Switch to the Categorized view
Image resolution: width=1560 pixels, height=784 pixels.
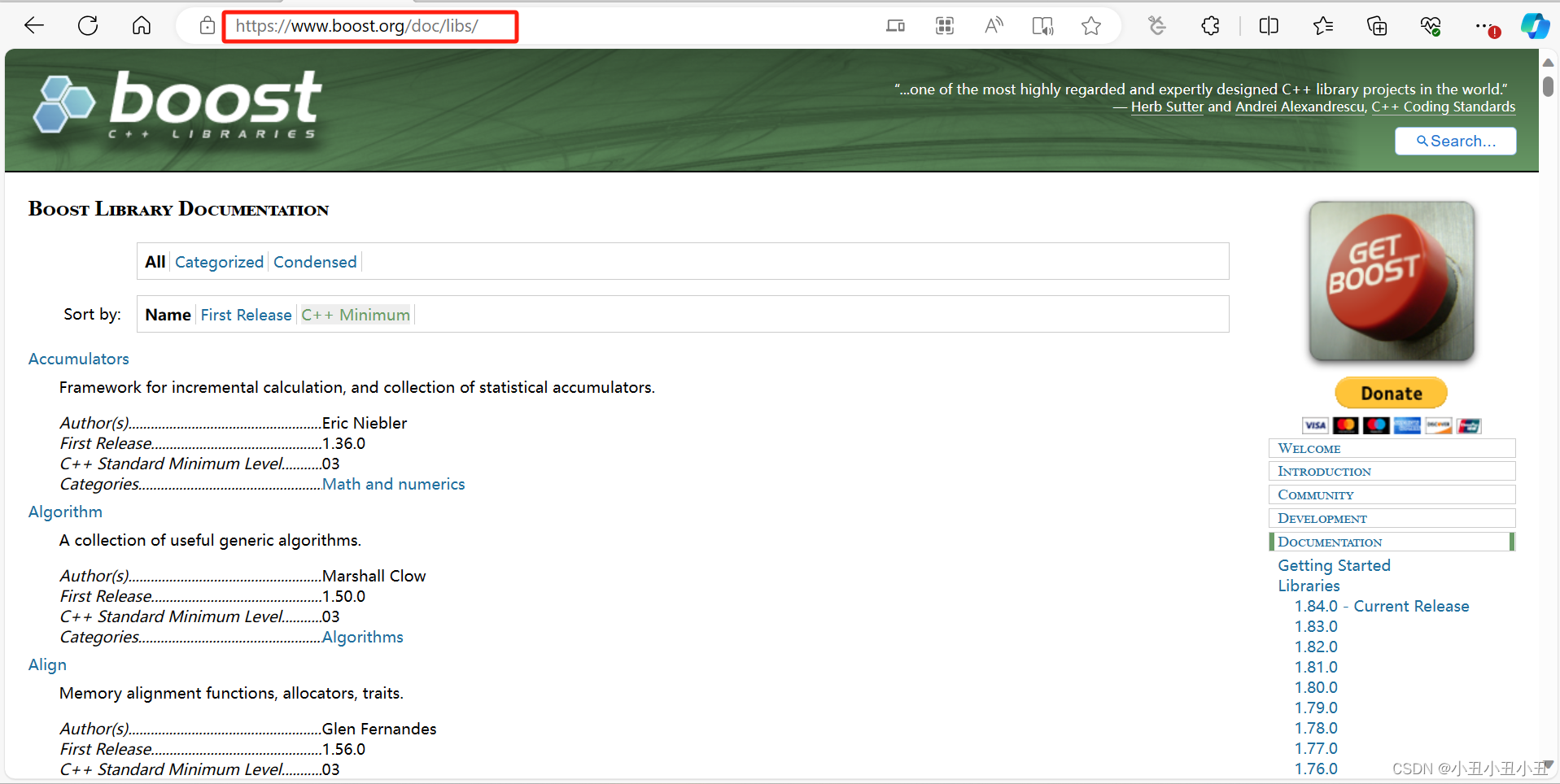pos(219,262)
